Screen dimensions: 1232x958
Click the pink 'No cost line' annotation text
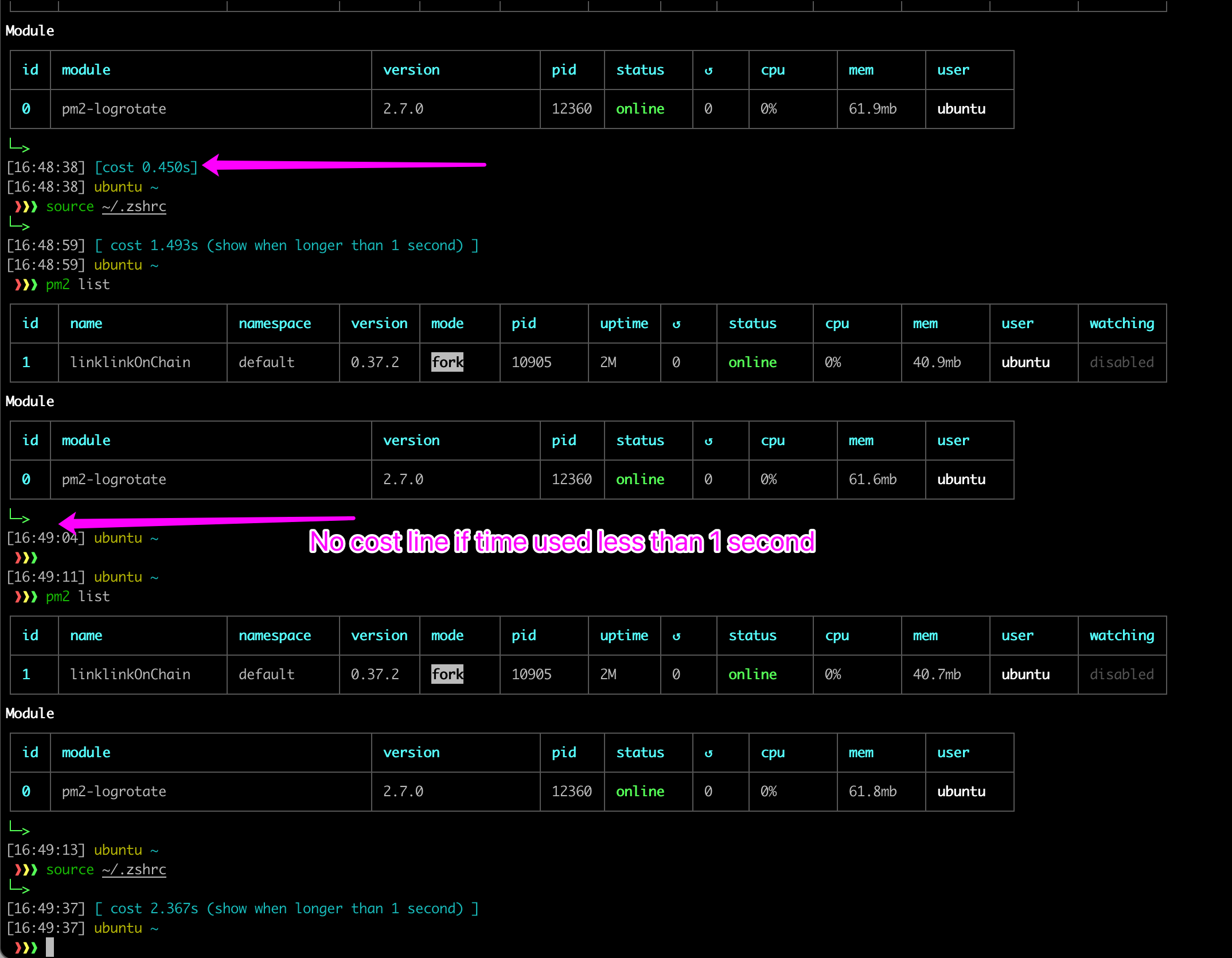[x=562, y=542]
